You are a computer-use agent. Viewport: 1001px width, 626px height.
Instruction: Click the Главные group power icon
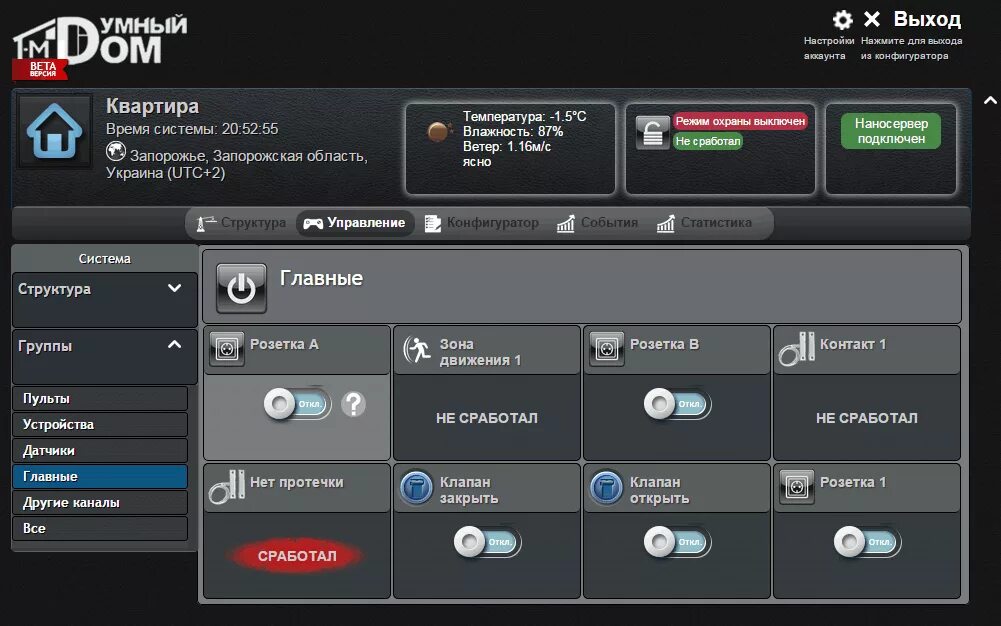point(241,288)
